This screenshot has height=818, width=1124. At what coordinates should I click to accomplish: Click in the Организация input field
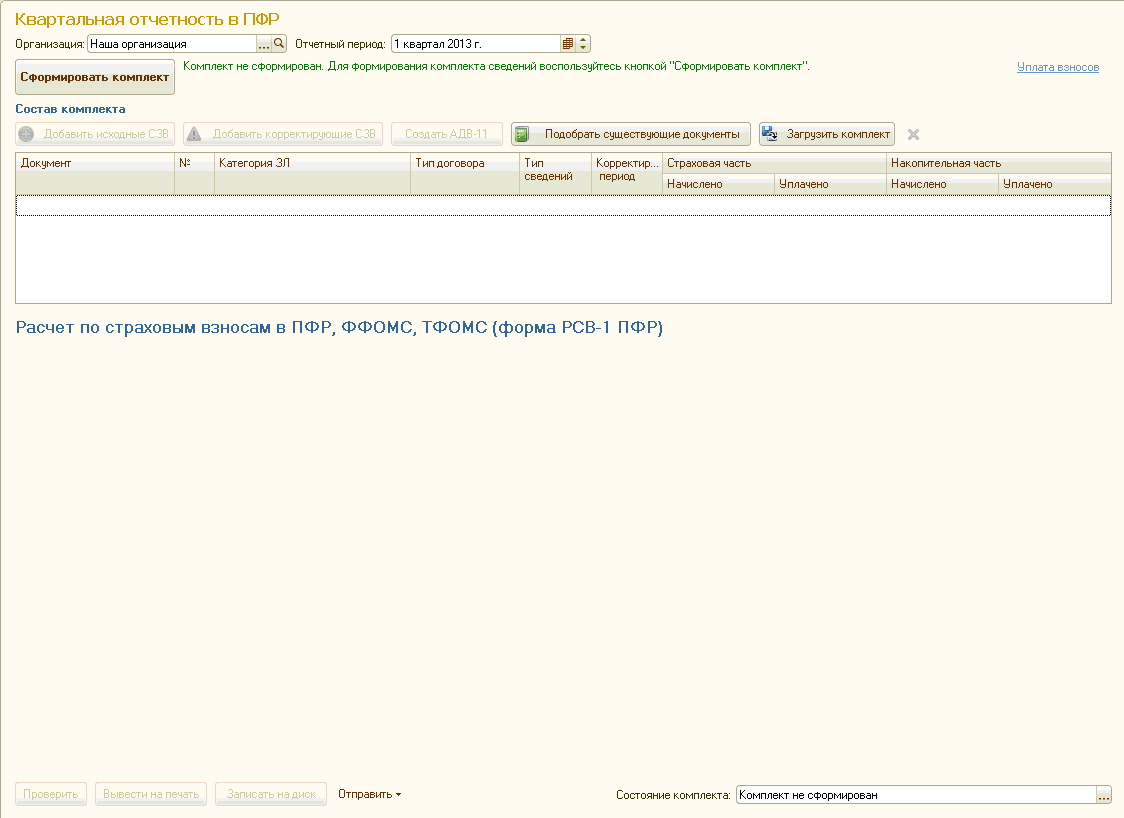click(x=171, y=44)
